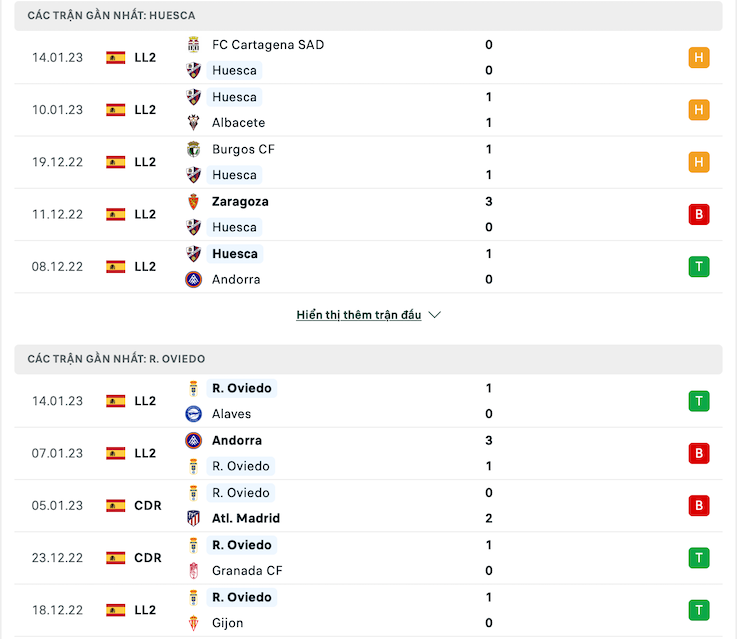Click the red B badge for Zaragoza match

(699, 214)
